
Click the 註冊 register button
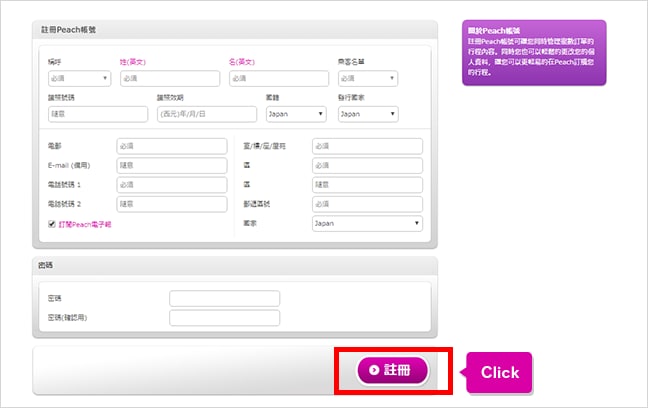tap(392, 370)
